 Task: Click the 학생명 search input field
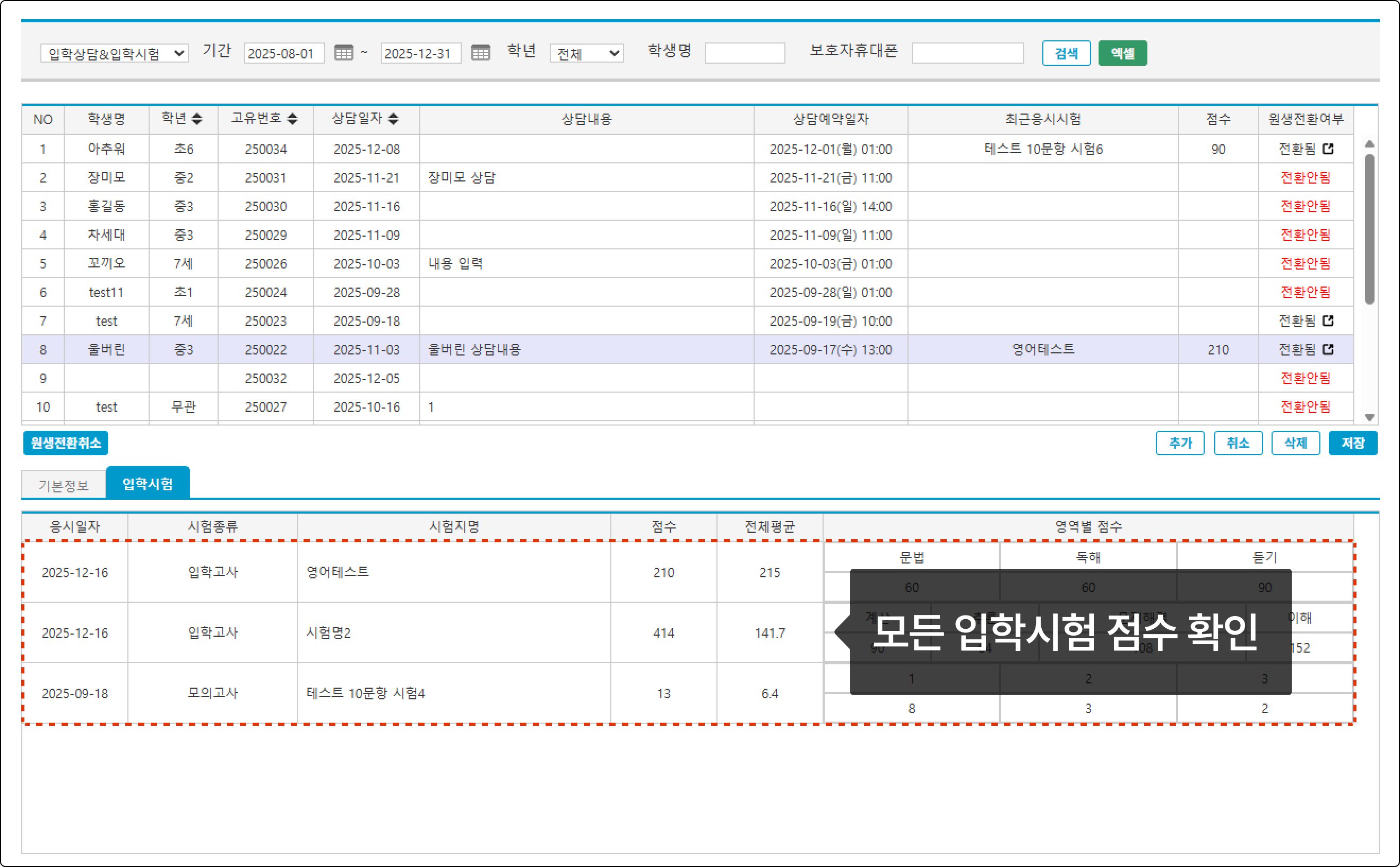click(744, 54)
